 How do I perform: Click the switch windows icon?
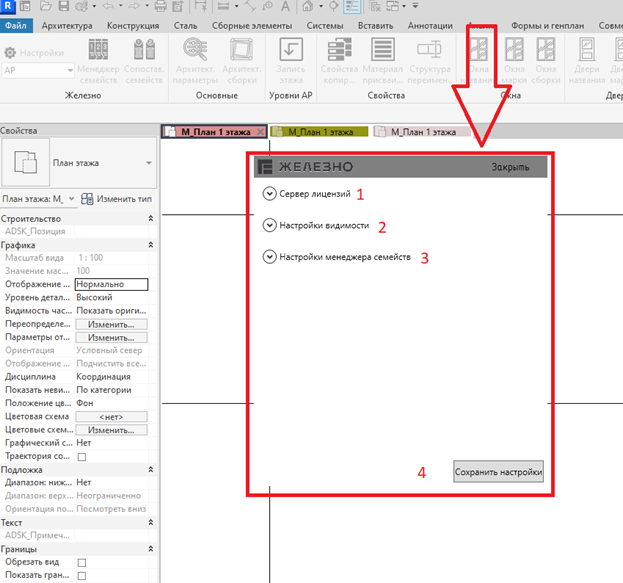pos(393,6)
